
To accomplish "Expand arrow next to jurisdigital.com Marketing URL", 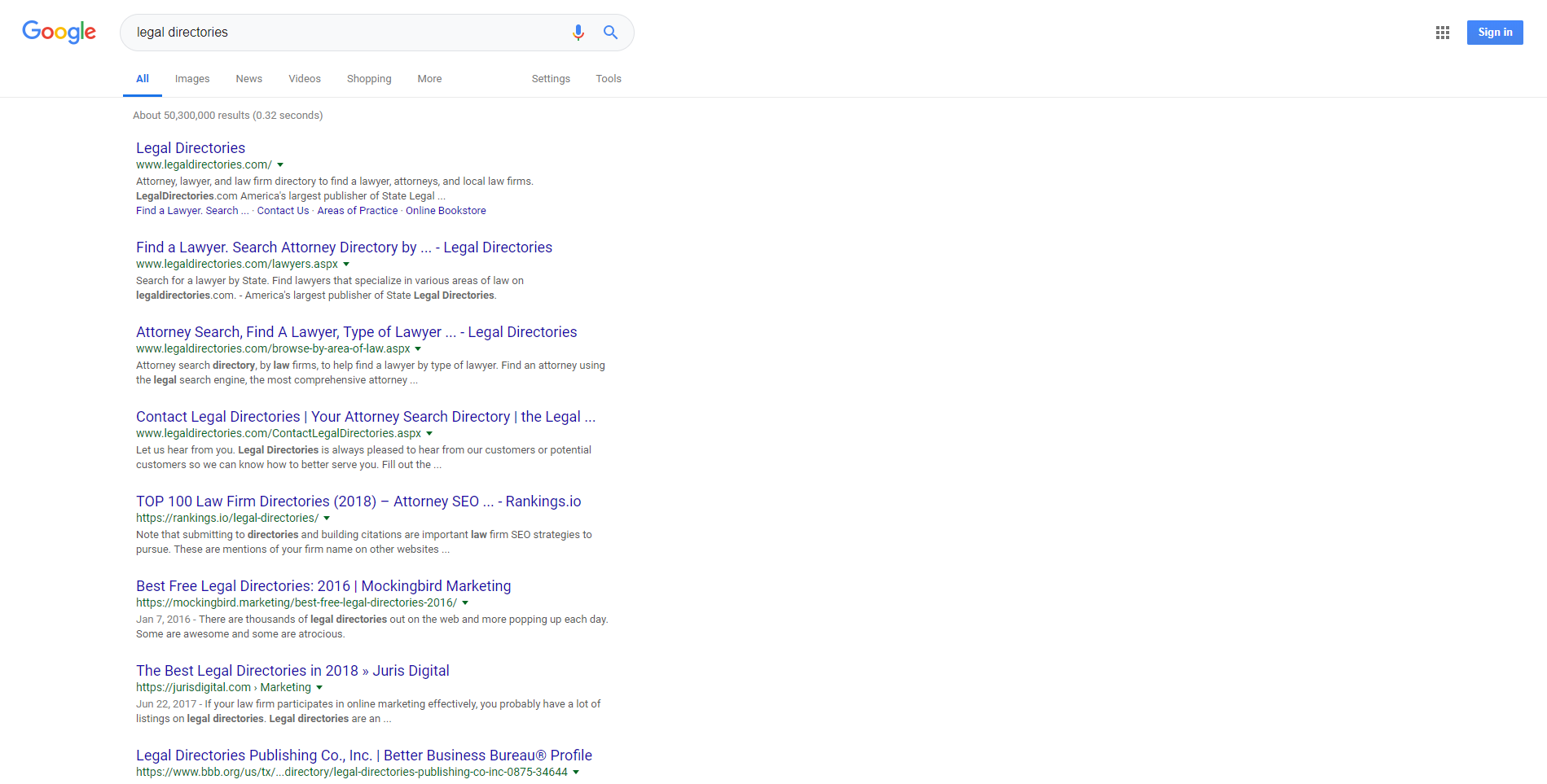I will click(319, 688).
